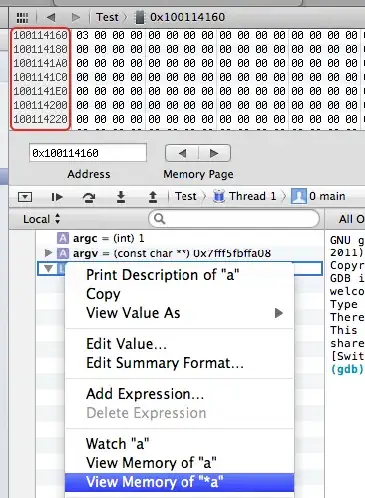The image size is (365, 498).
Task: Select Thread 1 in the debug bar
Action: point(252,196)
